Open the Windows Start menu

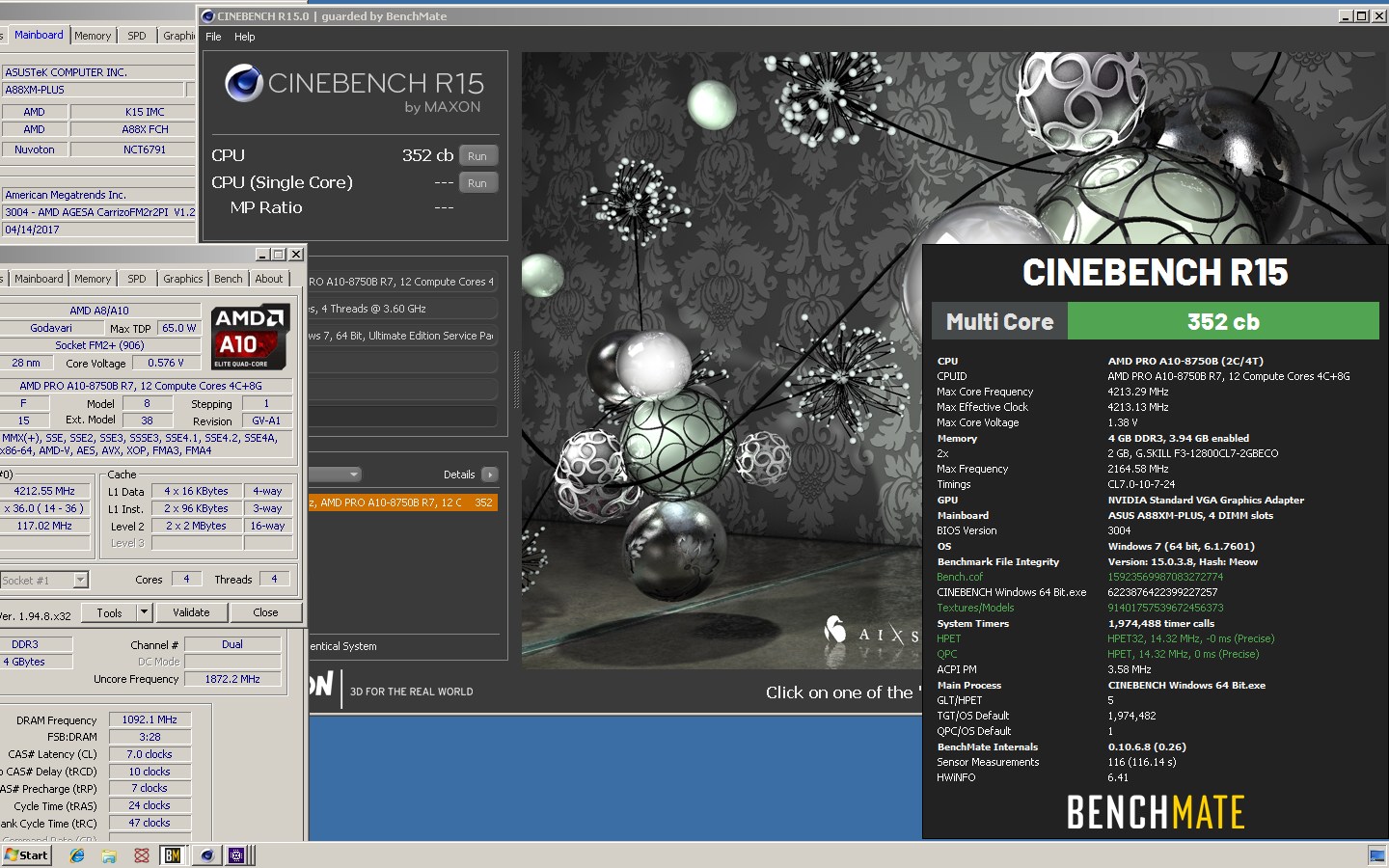[x=26, y=855]
